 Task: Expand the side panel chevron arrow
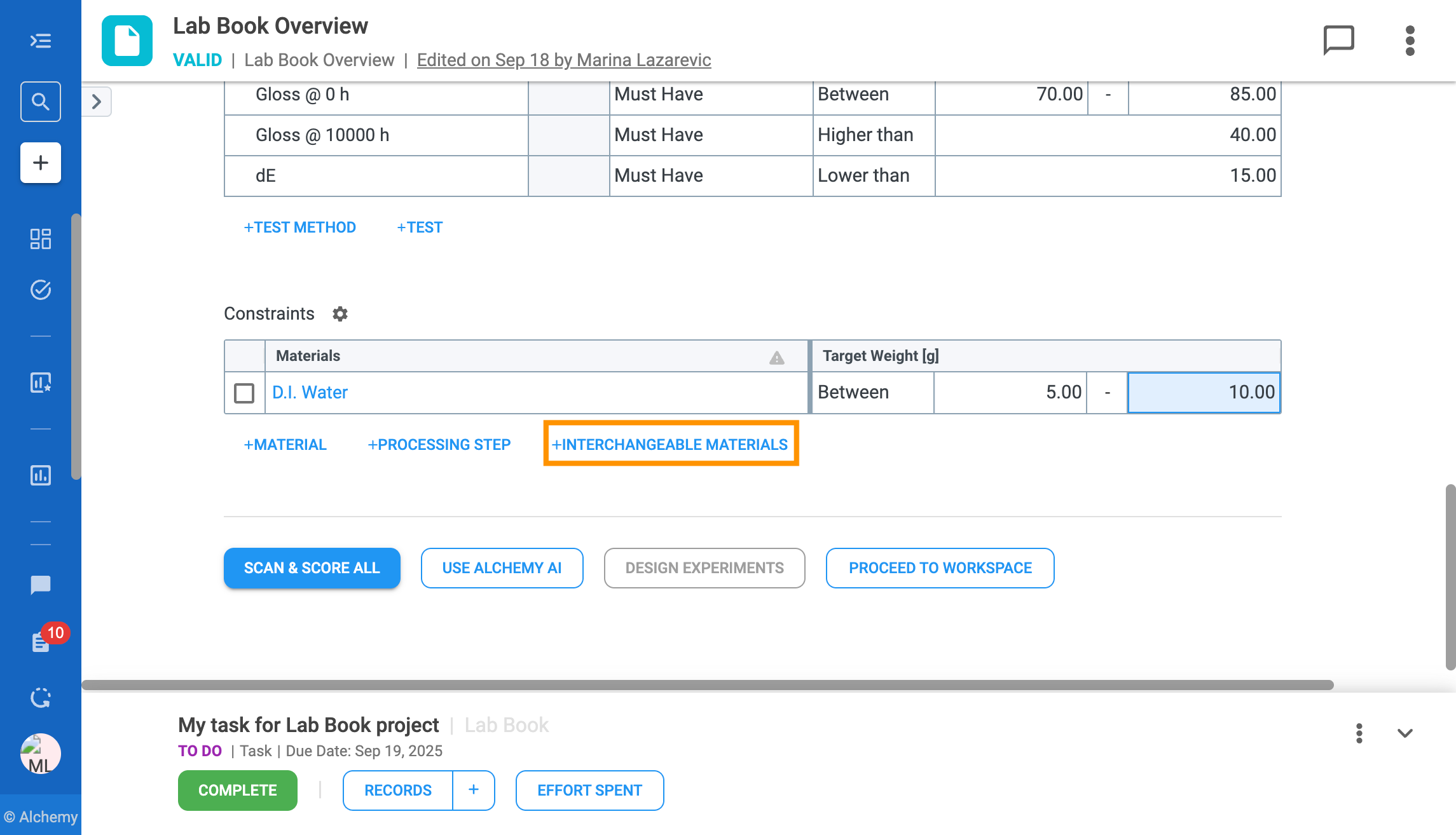[97, 102]
